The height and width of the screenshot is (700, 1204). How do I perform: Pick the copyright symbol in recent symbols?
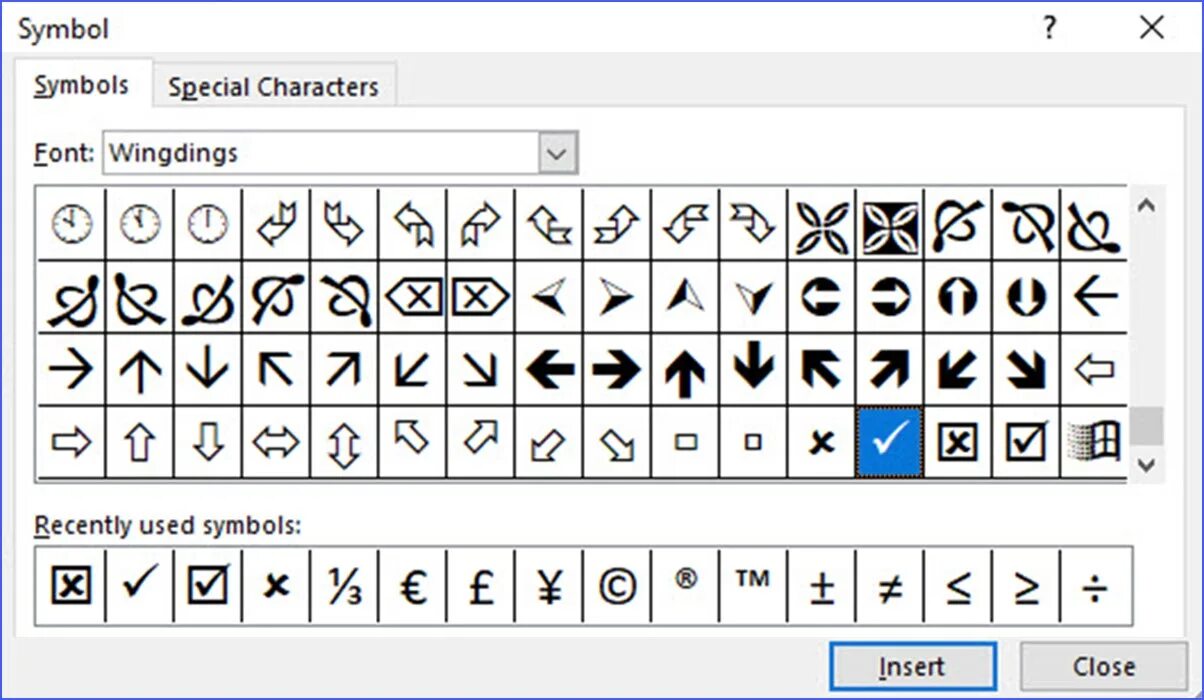(617, 586)
